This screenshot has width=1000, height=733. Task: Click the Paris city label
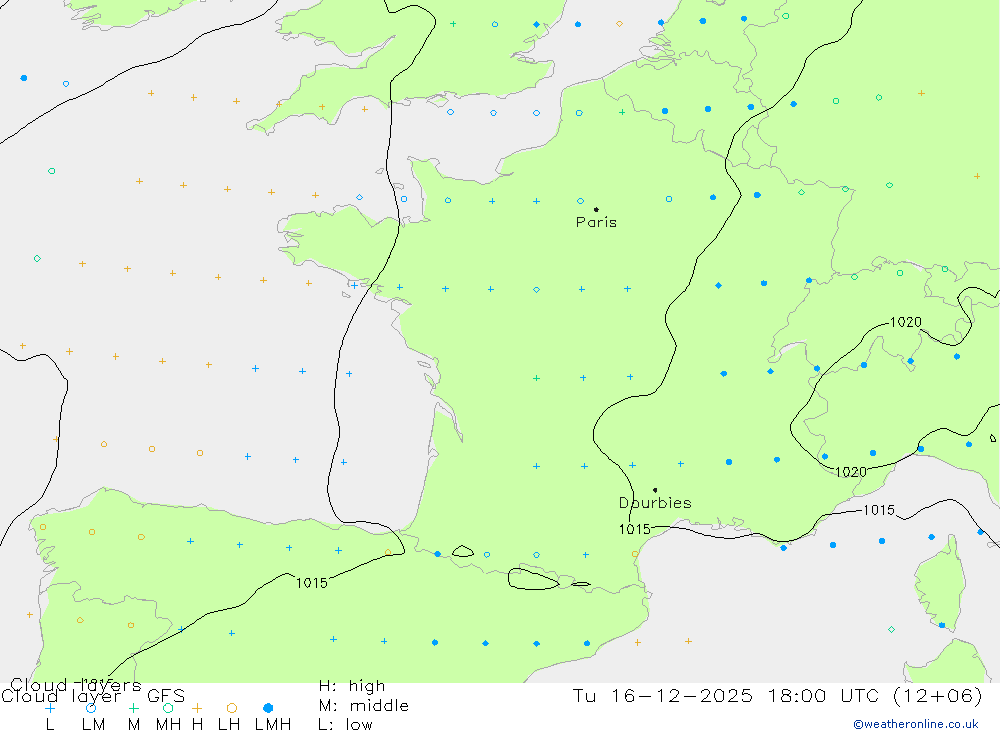point(596,222)
